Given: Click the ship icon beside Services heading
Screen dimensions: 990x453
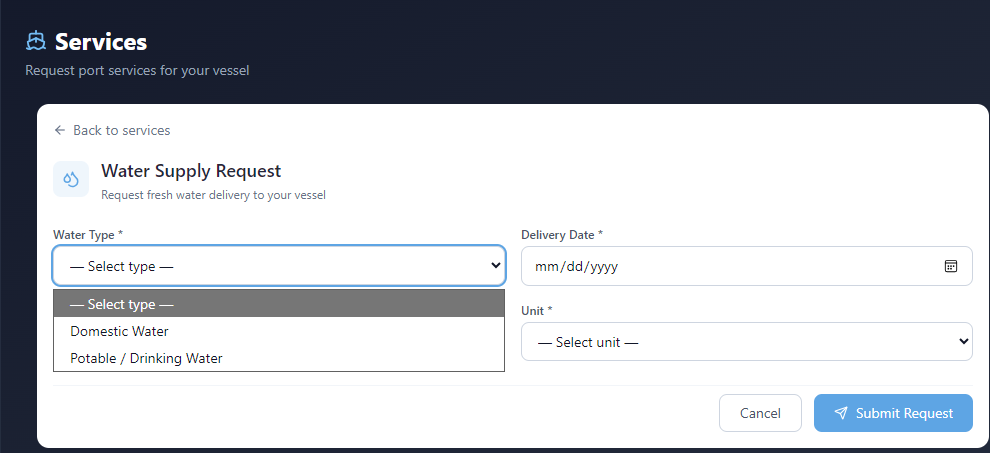Looking at the screenshot, I should [36, 41].
